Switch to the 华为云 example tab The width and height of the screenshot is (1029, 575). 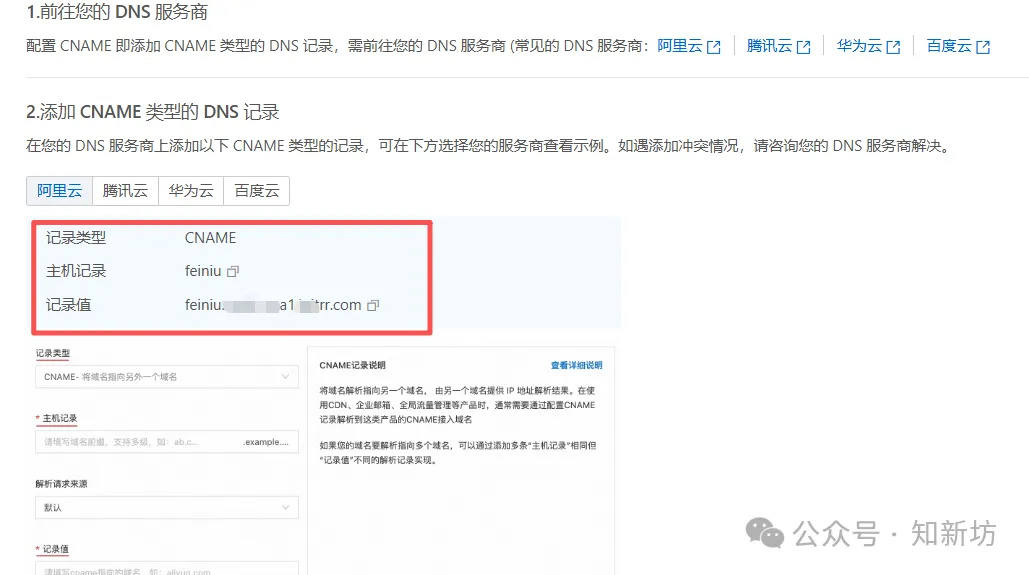(x=191, y=191)
